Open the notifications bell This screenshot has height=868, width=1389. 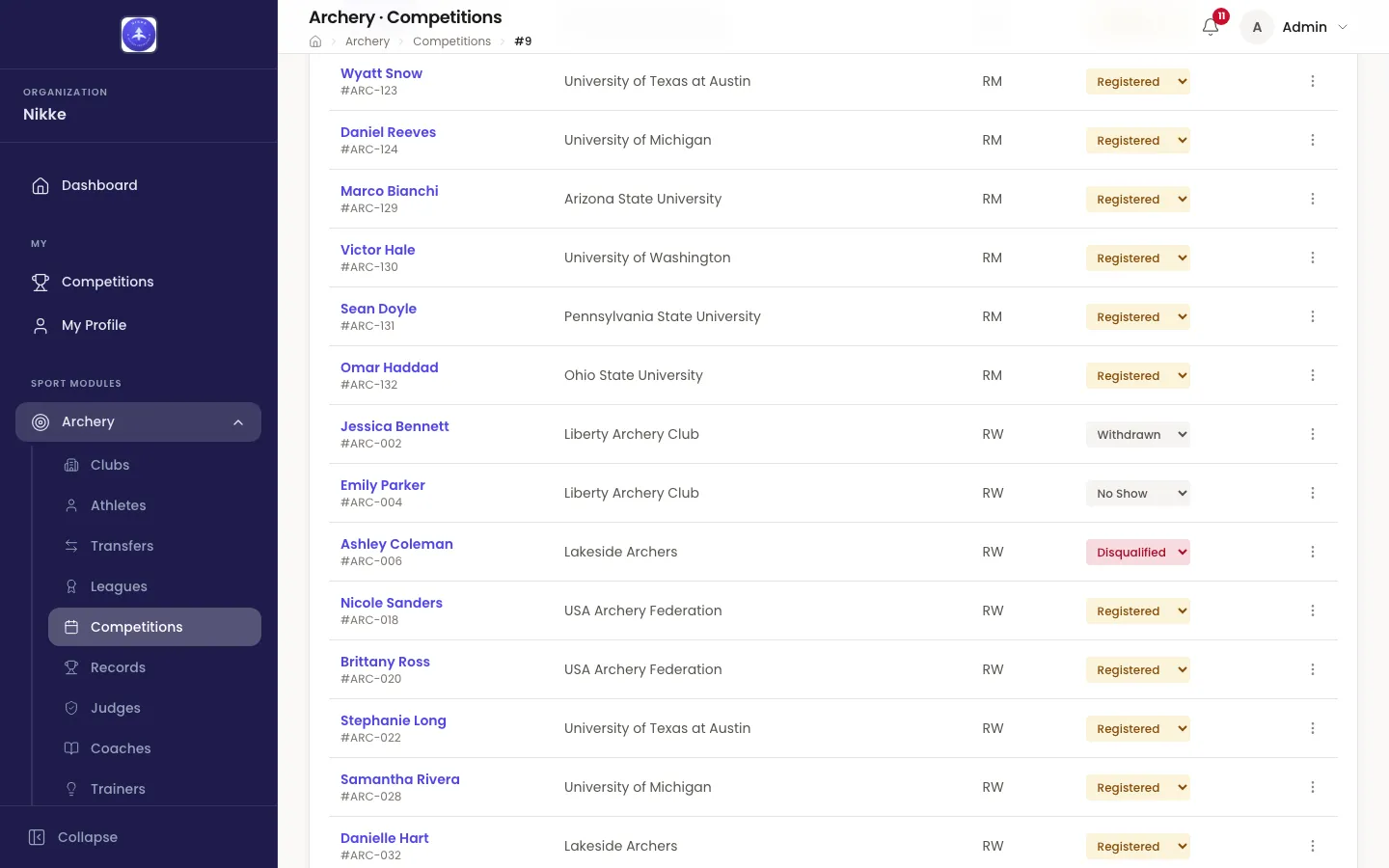(1211, 27)
